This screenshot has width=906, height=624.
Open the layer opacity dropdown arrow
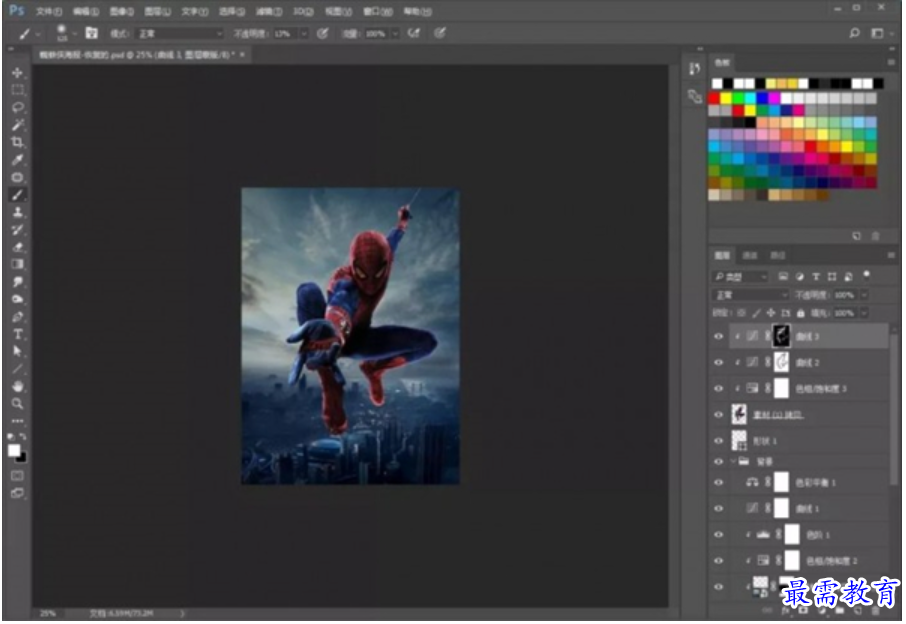click(x=864, y=295)
